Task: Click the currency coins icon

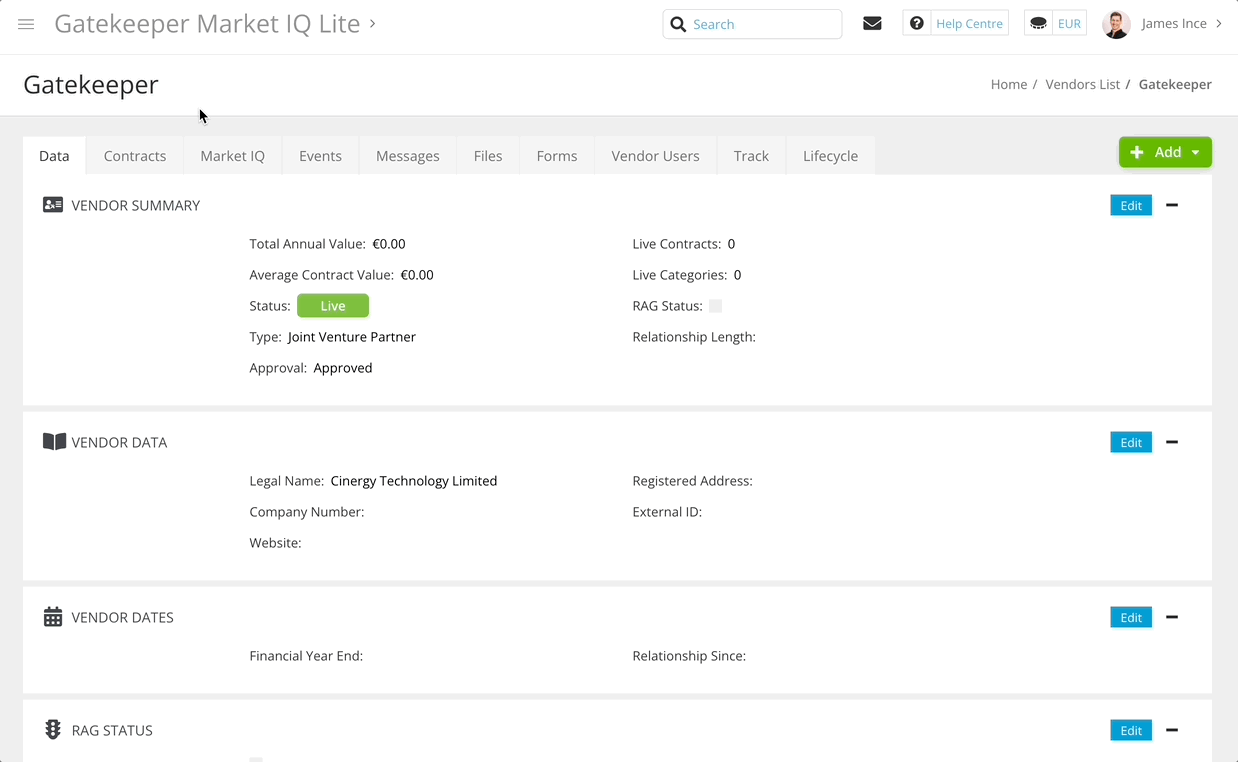Action: pos(1038,24)
